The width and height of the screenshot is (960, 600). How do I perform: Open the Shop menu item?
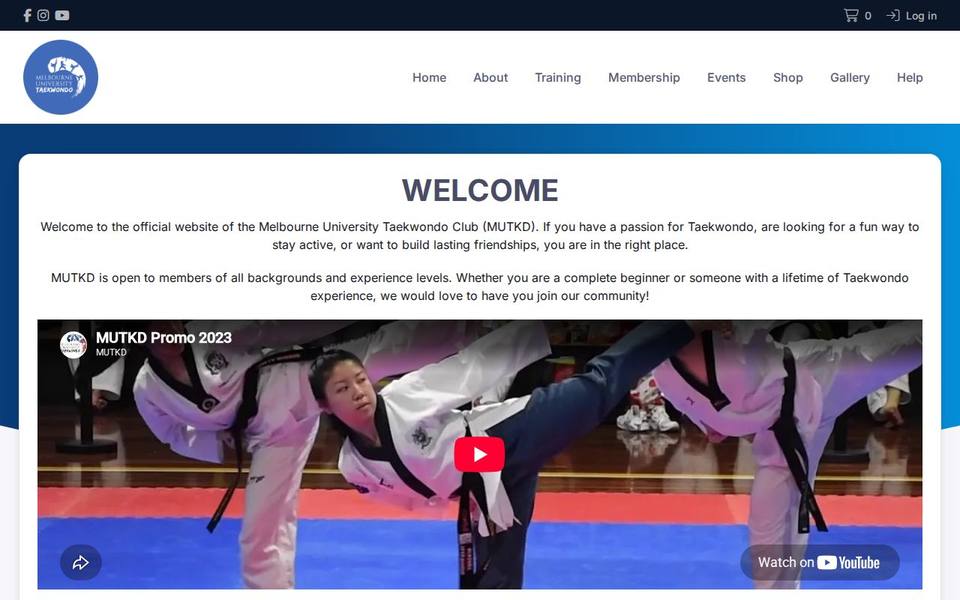click(x=788, y=78)
